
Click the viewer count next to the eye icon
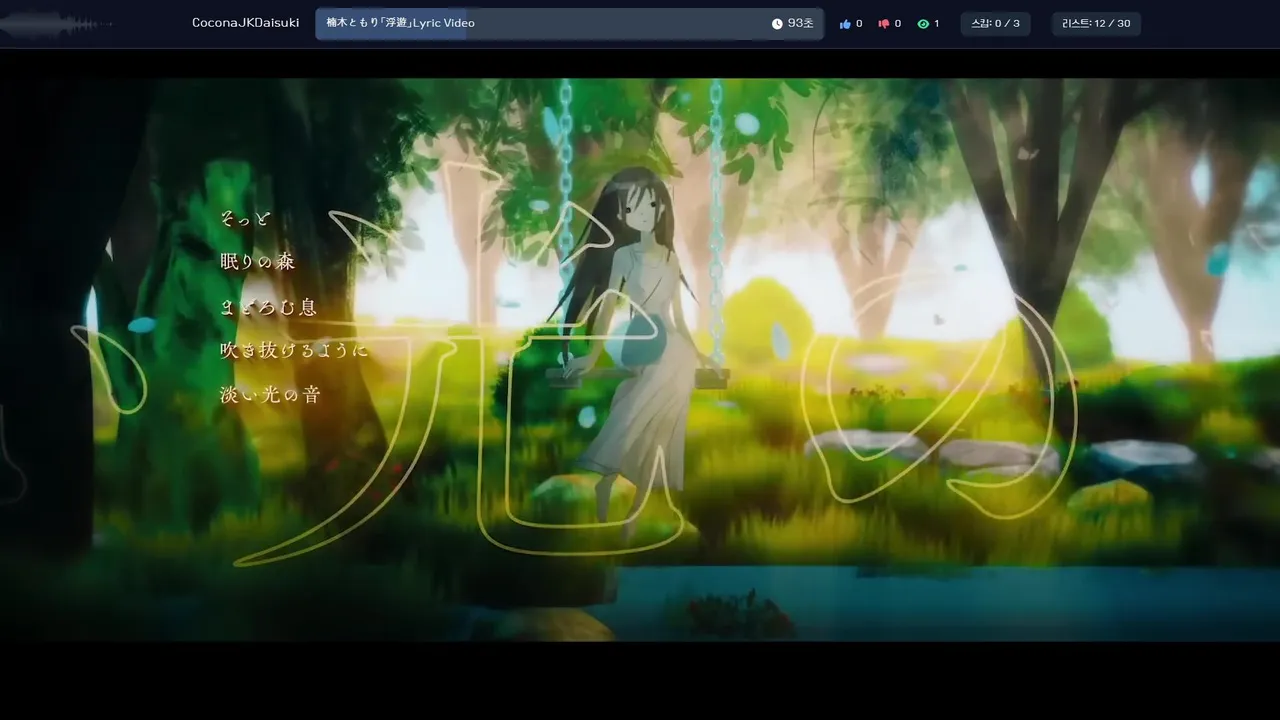tap(936, 24)
